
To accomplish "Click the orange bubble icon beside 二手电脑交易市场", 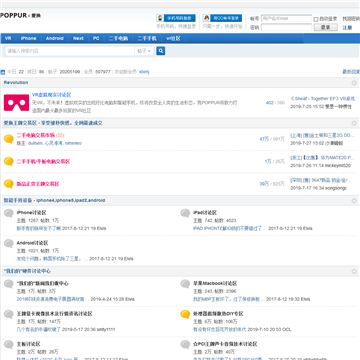I will (x=9, y=139).
